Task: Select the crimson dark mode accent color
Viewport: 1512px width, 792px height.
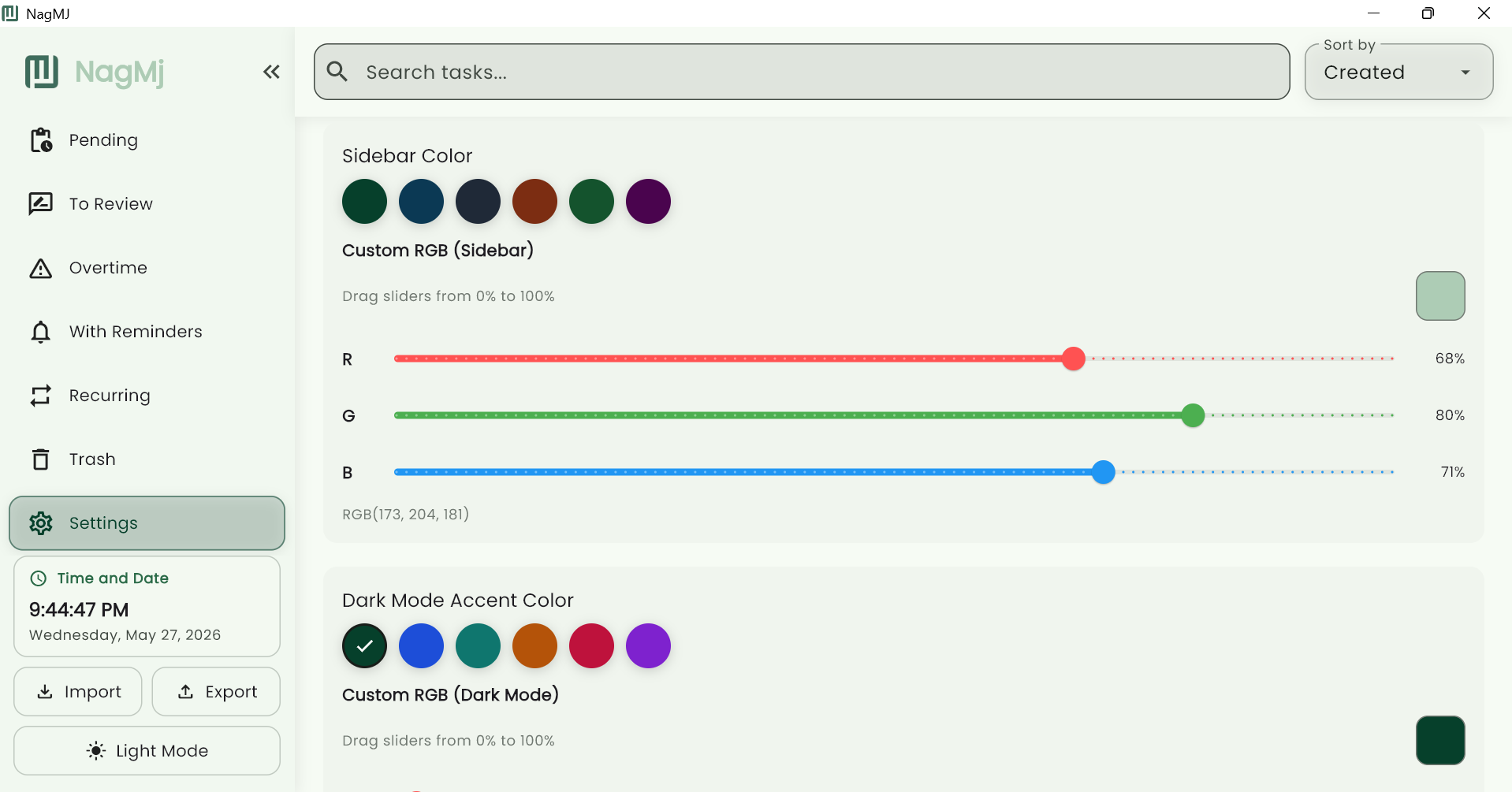Action: (592, 646)
